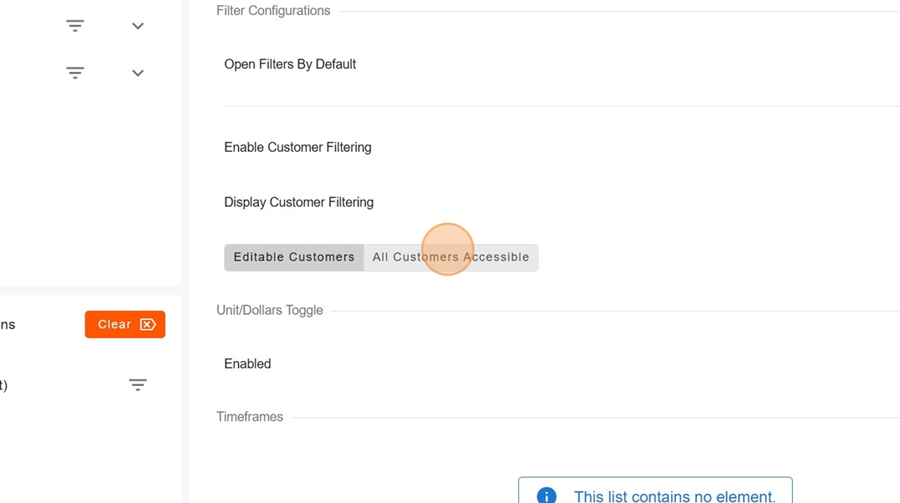The height and width of the screenshot is (503, 900).
Task: Click the 'Enable Customer Filtering' label
Action: pos(298,147)
